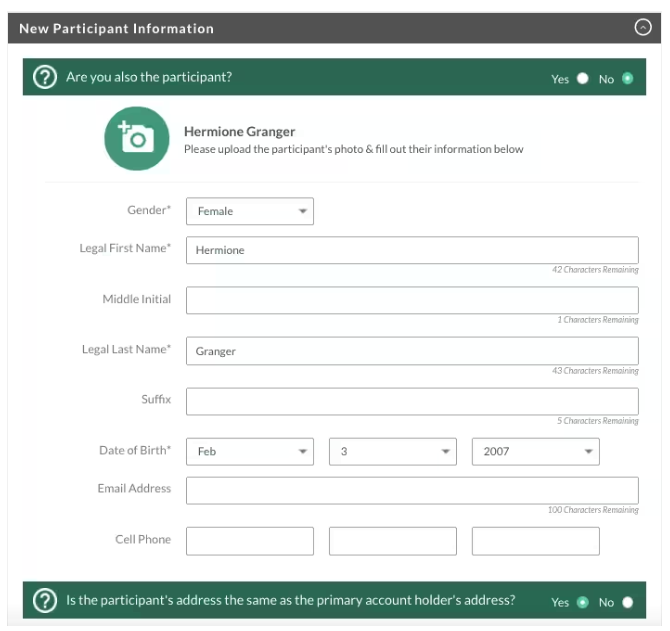Collapse the New Participant Information panel
Screen dimensions: 670x631
pyautogui.click(x=643, y=28)
